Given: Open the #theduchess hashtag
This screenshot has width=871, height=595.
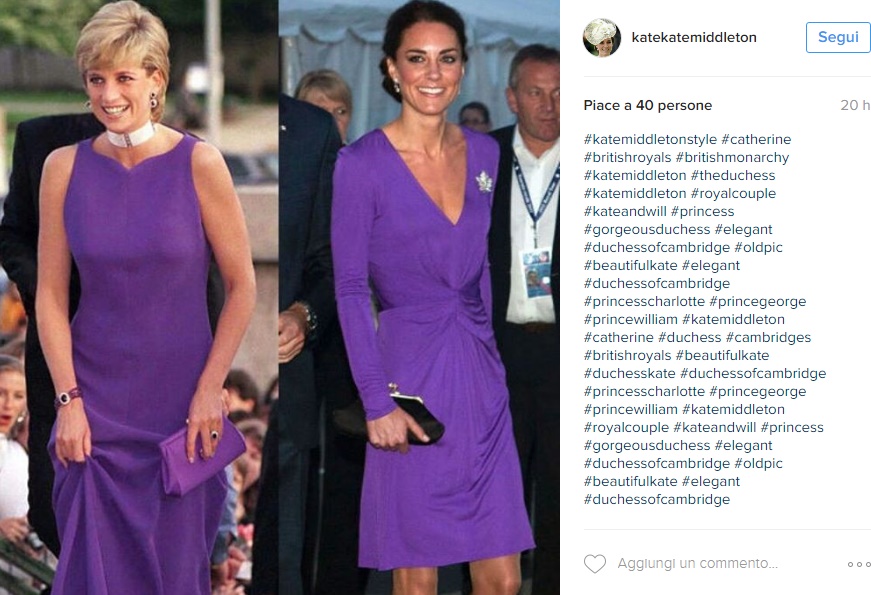Looking at the screenshot, I should (733, 176).
